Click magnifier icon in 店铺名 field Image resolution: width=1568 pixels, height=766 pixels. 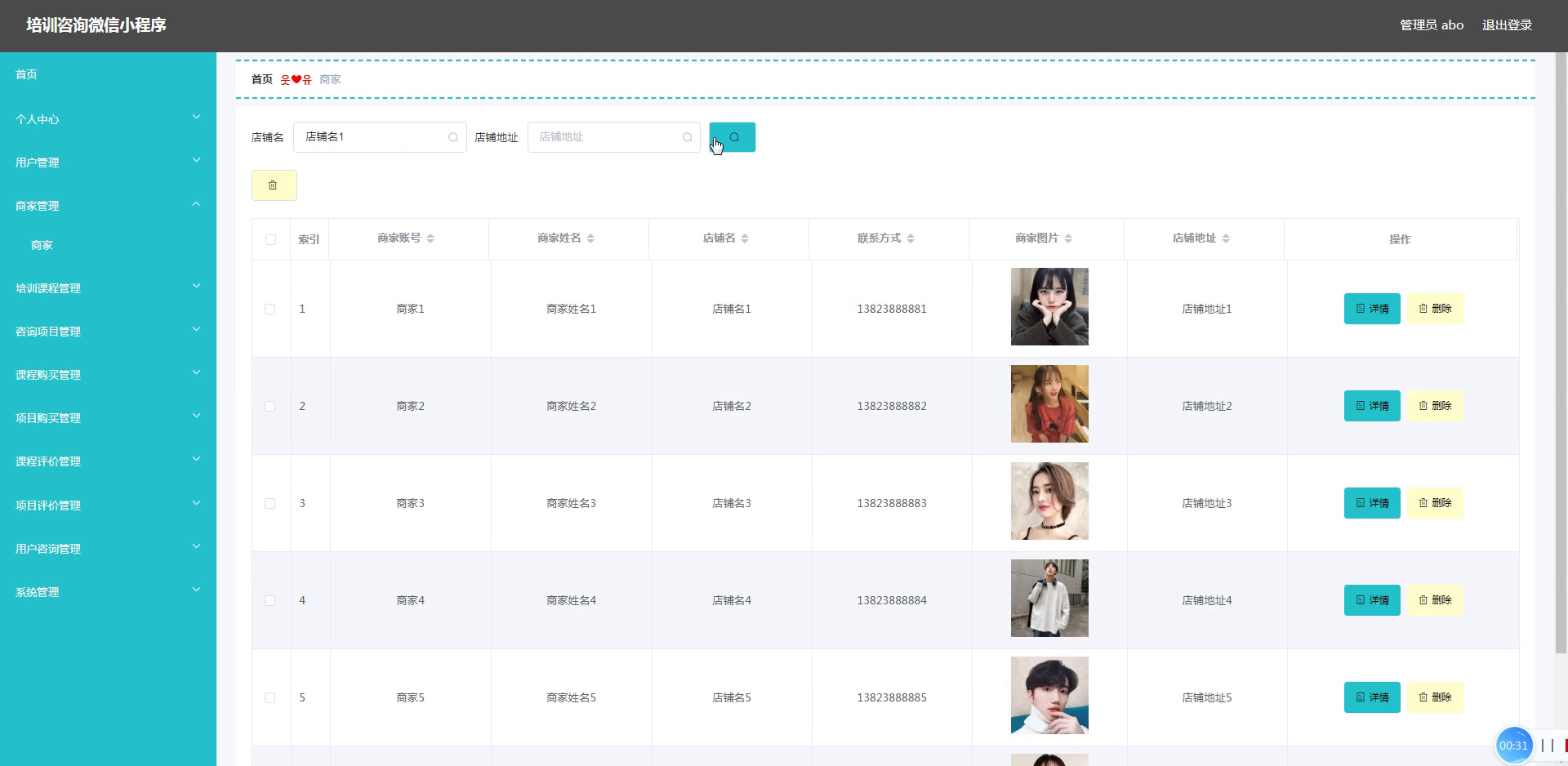[453, 137]
